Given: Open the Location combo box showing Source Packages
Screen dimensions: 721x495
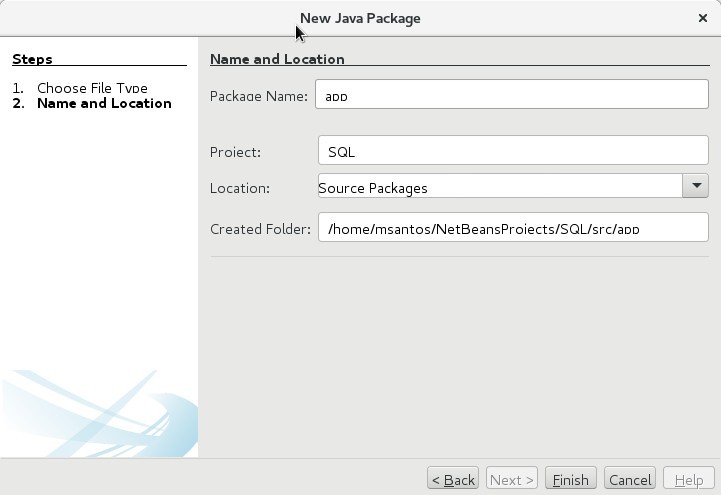Looking at the screenshot, I should [499, 187].
